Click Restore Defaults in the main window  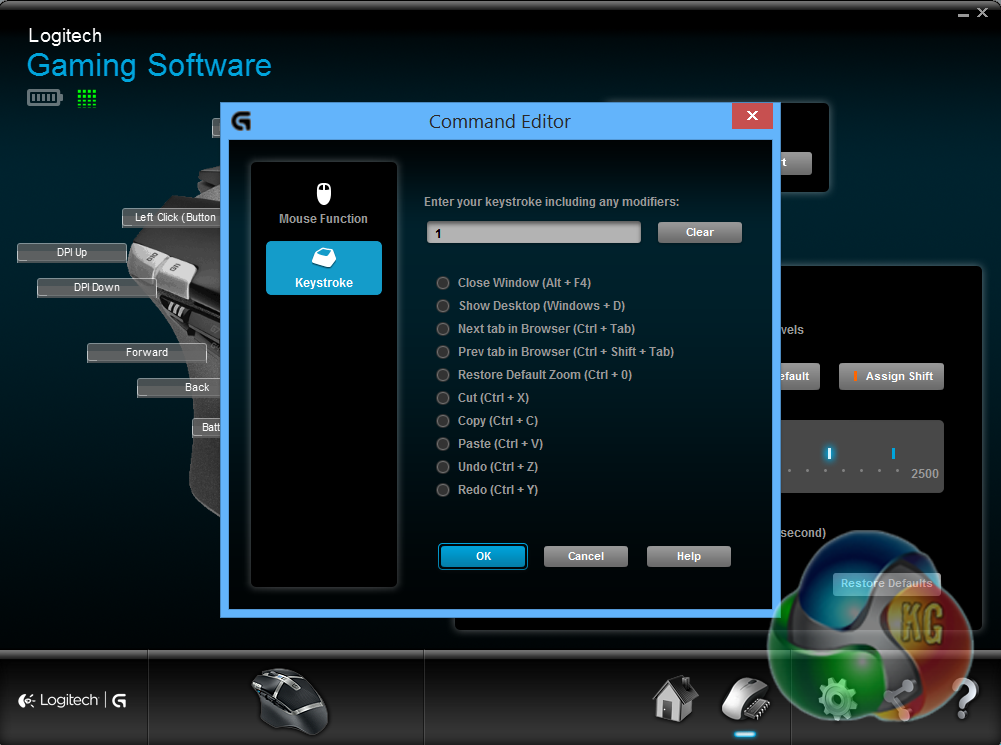tap(886, 583)
